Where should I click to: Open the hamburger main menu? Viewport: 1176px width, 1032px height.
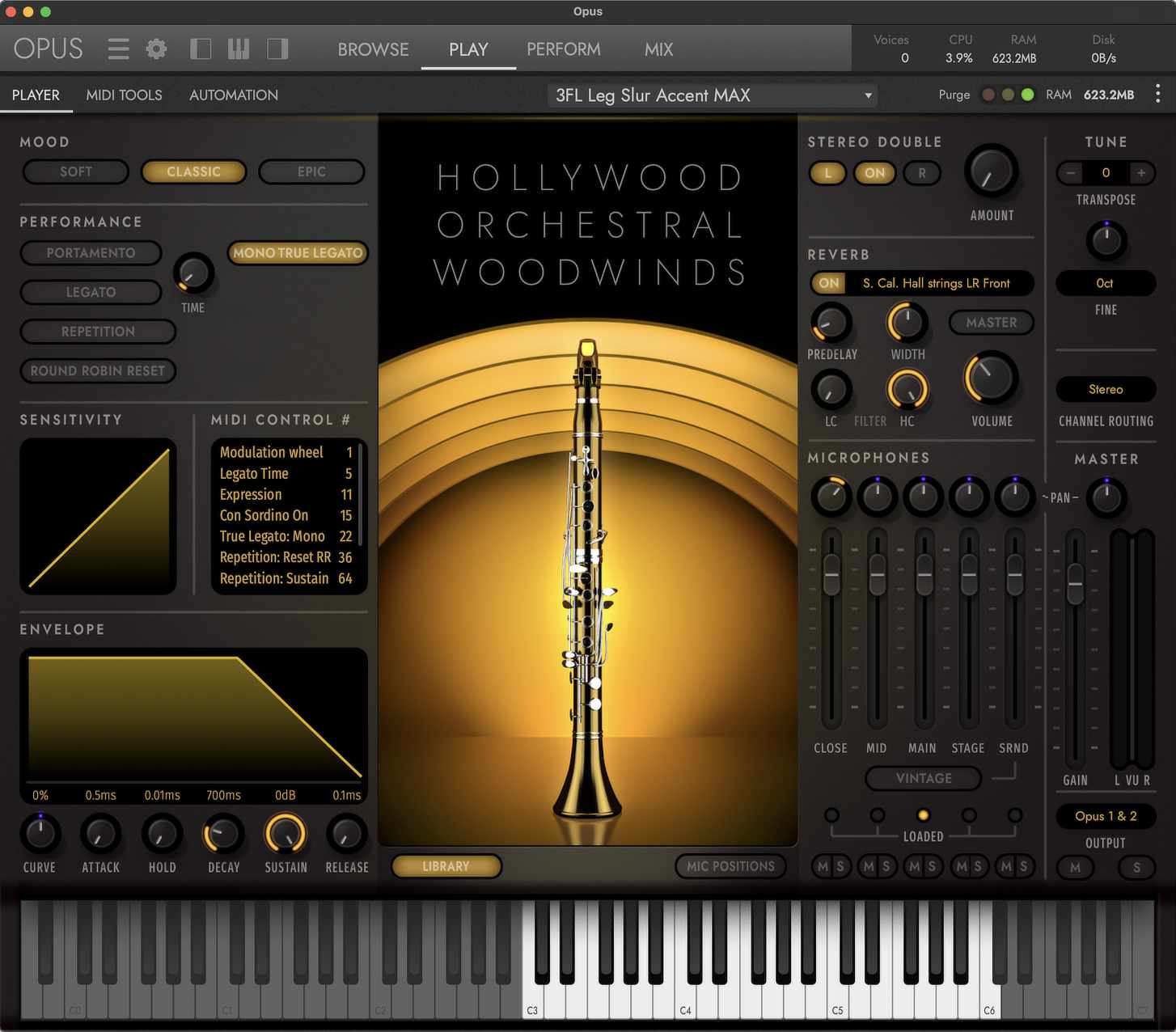118,49
